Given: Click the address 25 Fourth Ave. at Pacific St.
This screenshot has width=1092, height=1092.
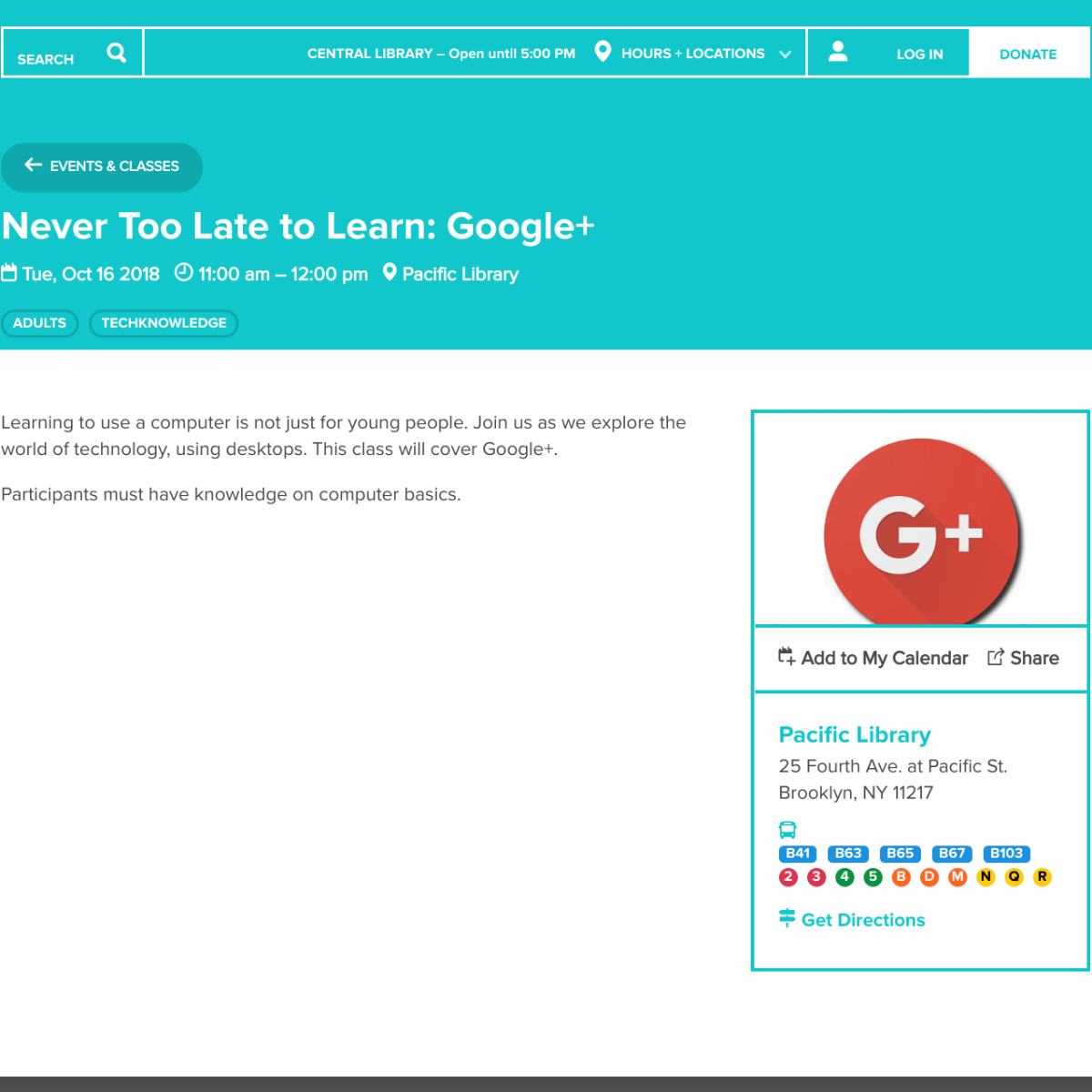Looking at the screenshot, I should (893, 766).
